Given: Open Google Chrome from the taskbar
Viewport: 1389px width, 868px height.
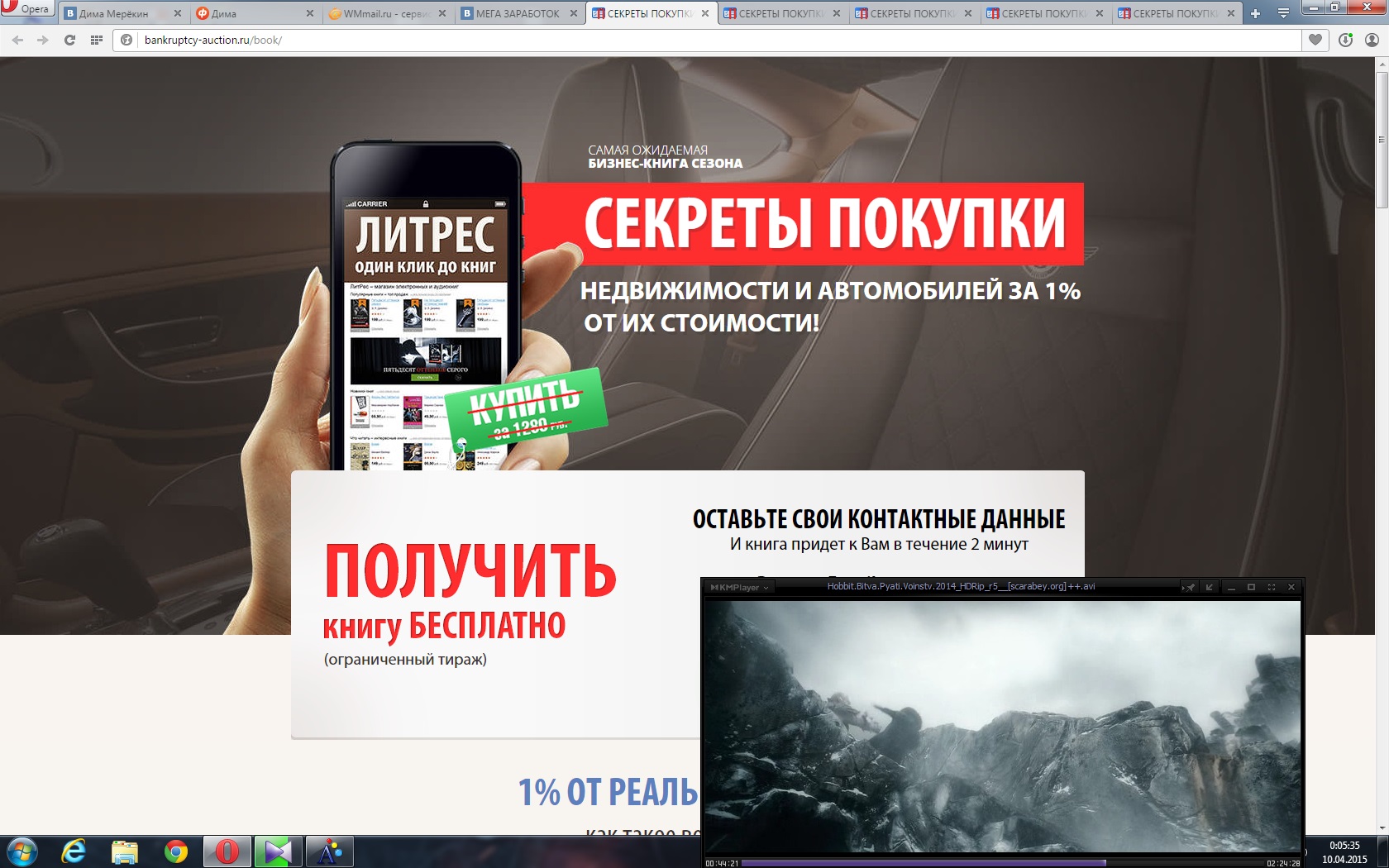Looking at the screenshot, I should pos(176,851).
